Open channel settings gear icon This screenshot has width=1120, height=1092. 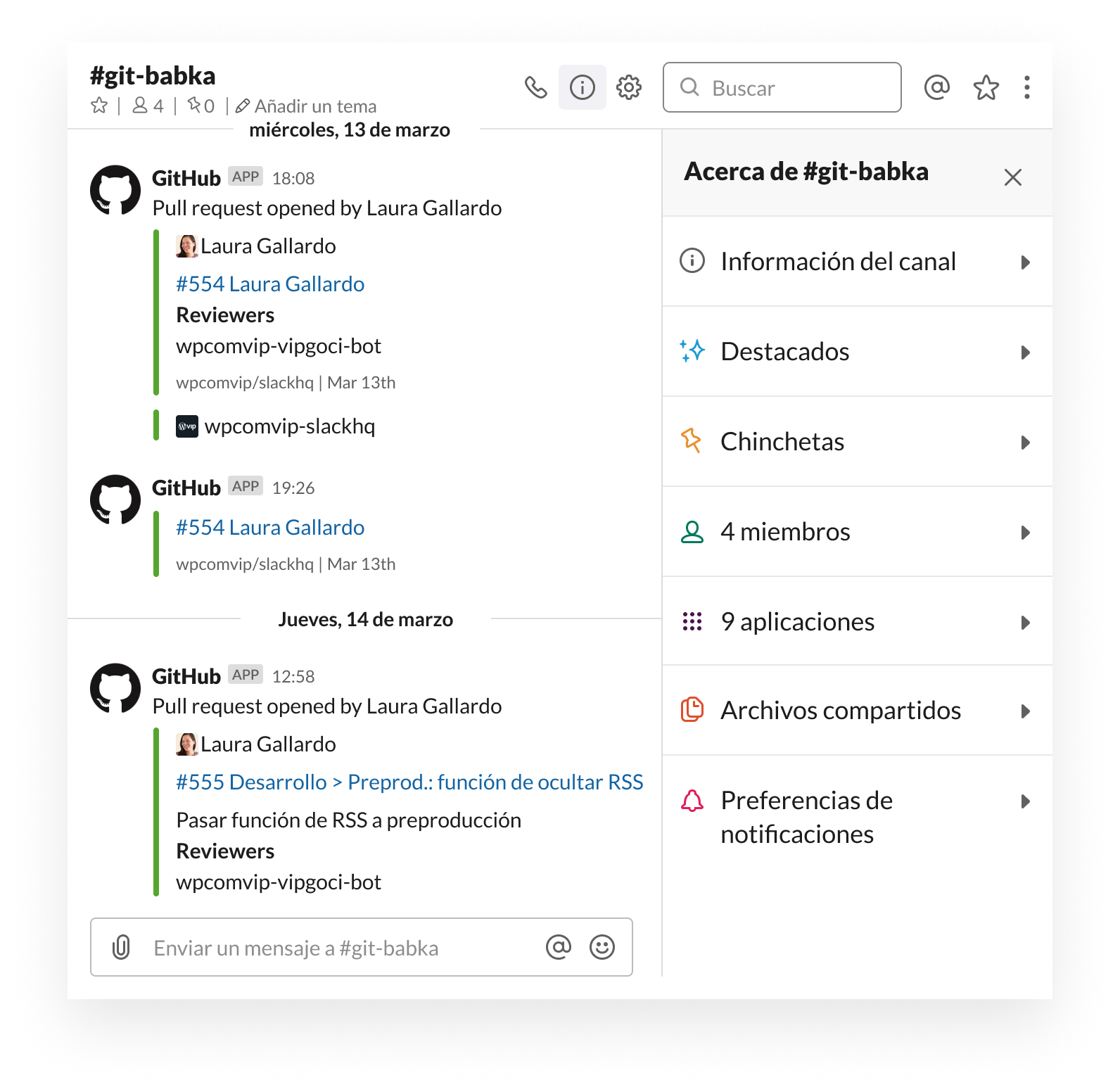629,87
